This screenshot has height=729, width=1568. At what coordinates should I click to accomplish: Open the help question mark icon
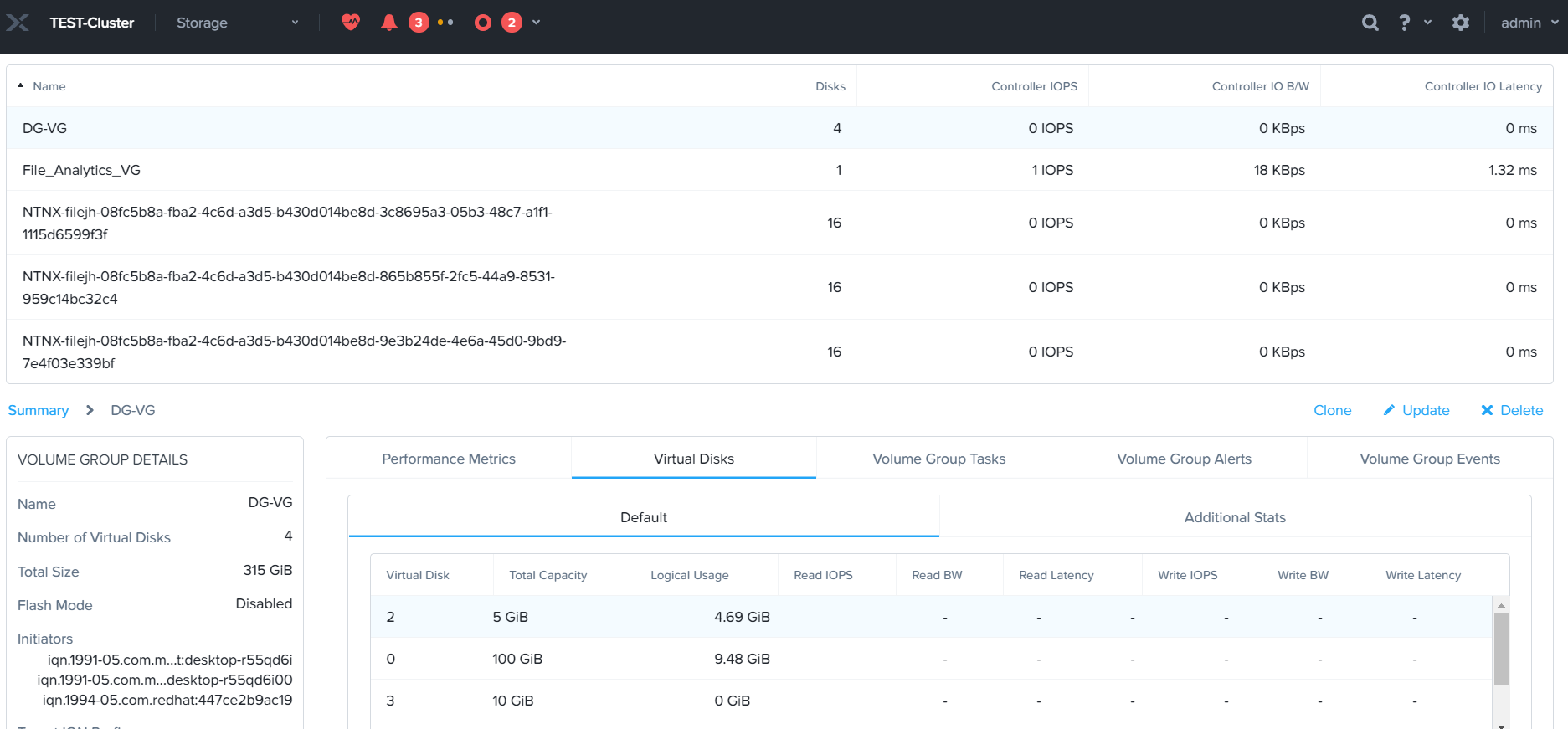point(1405,23)
